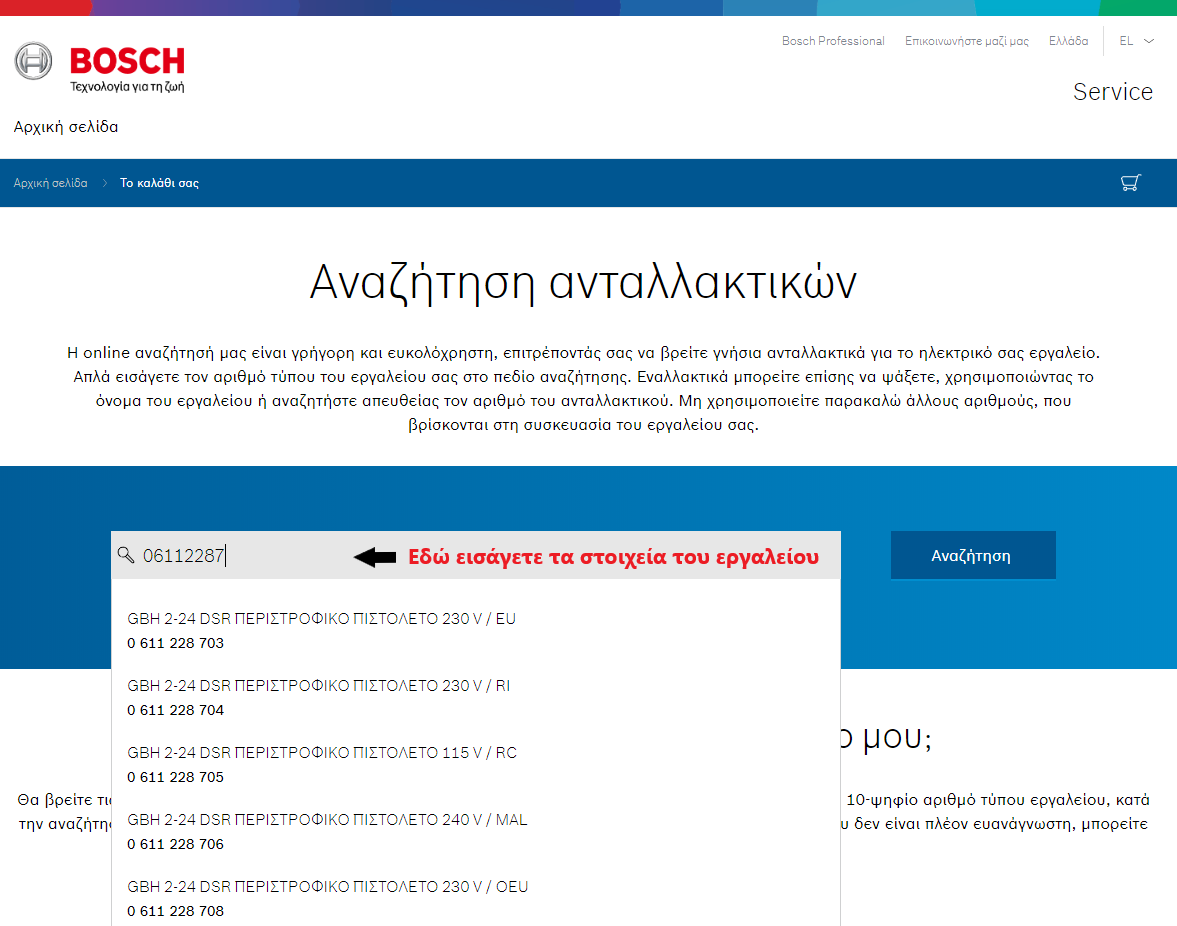Open the Bosch Professional link
The width and height of the screenshot is (1177, 926).
pos(833,41)
